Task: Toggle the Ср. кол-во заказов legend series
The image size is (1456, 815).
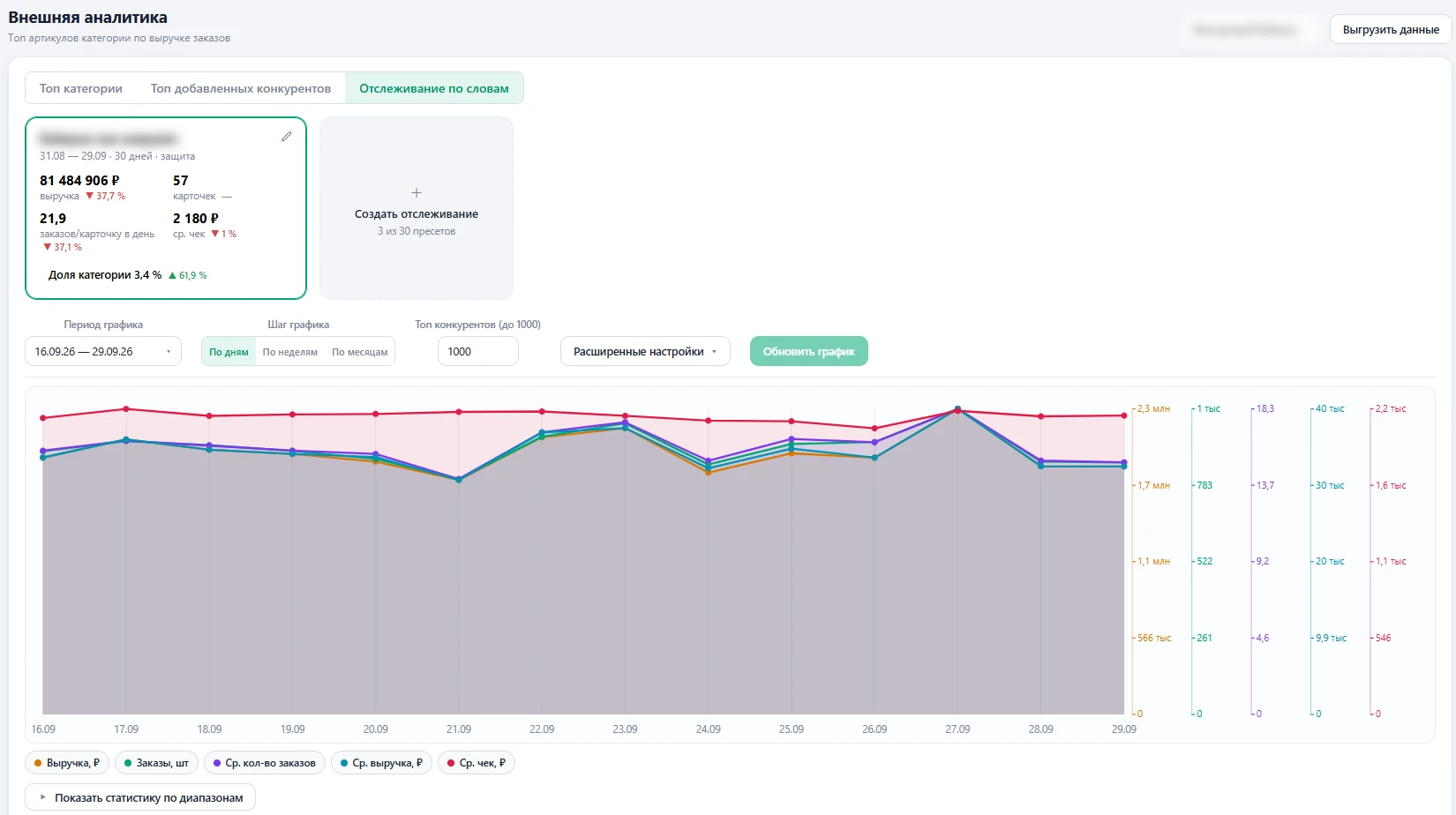Action: (265, 763)
